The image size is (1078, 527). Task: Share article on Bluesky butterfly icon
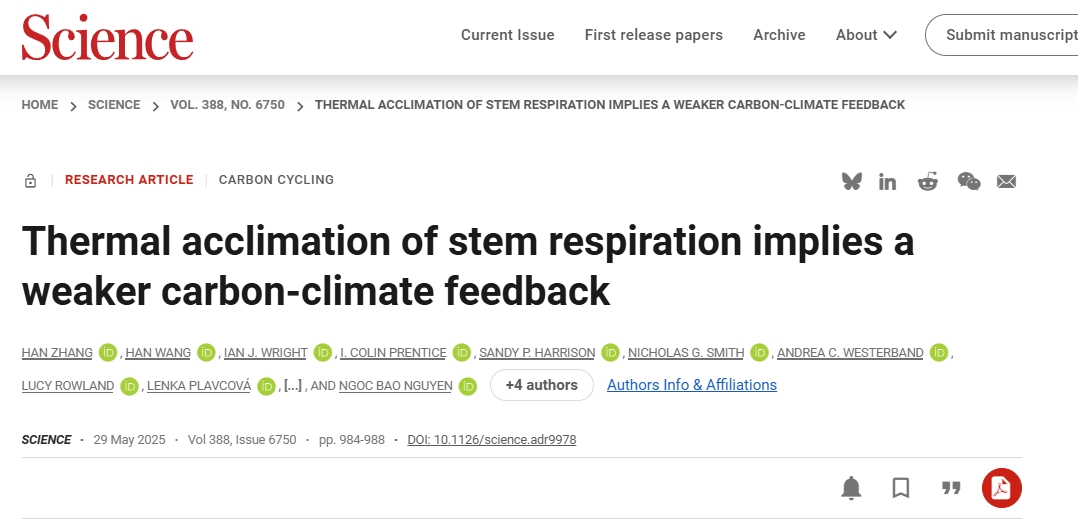[851, 181]
